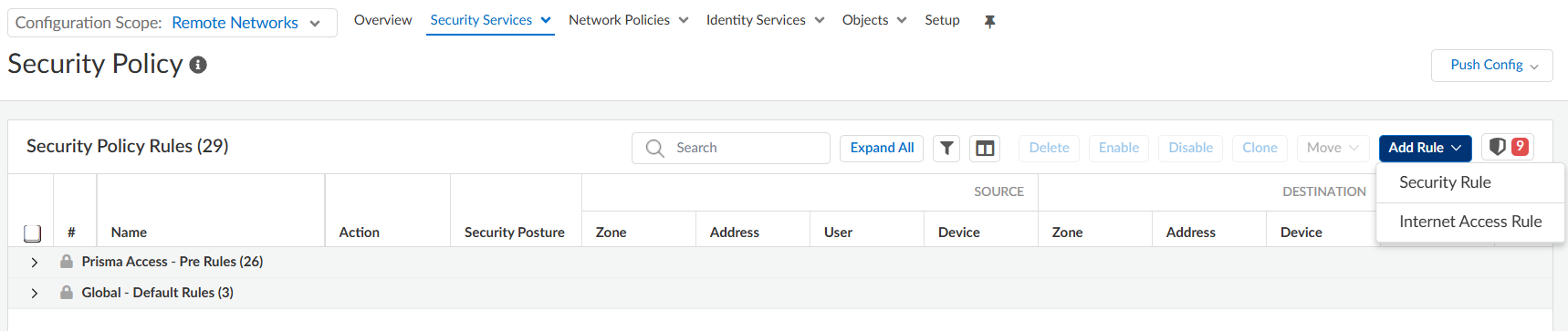The height and width of the screenshot is (331, 1568).
Task: Choose Internet Access Rule from menu
Action: [1470, 222]
